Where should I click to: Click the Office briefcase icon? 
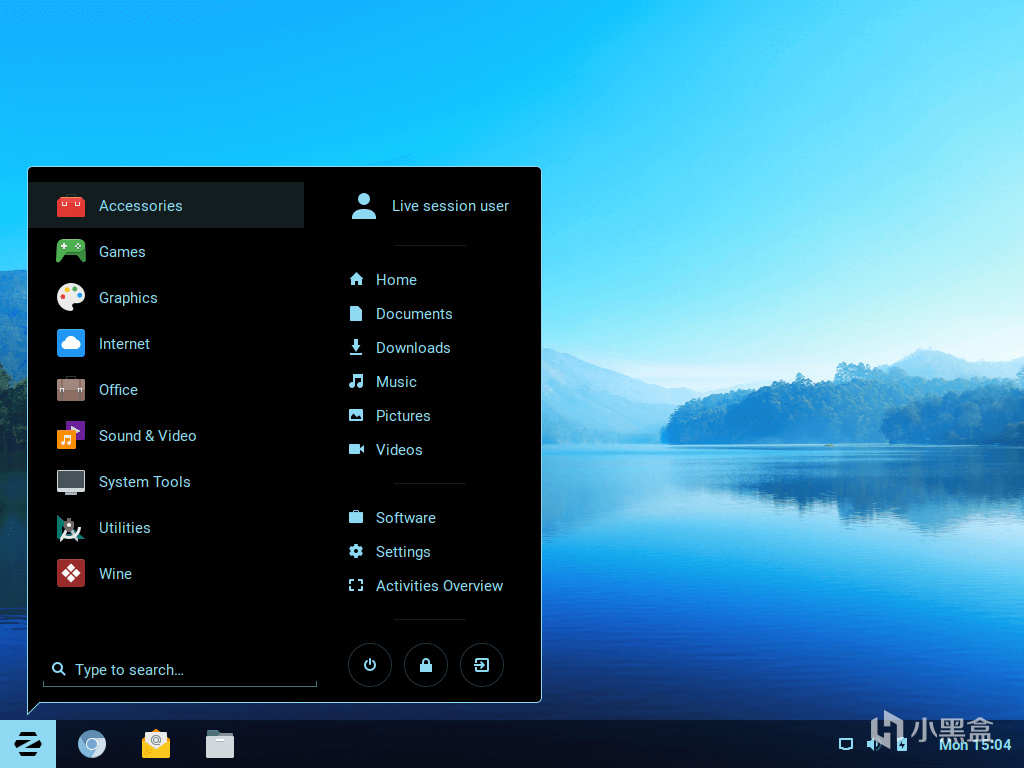pyautogui.click(x=71, y=390)
